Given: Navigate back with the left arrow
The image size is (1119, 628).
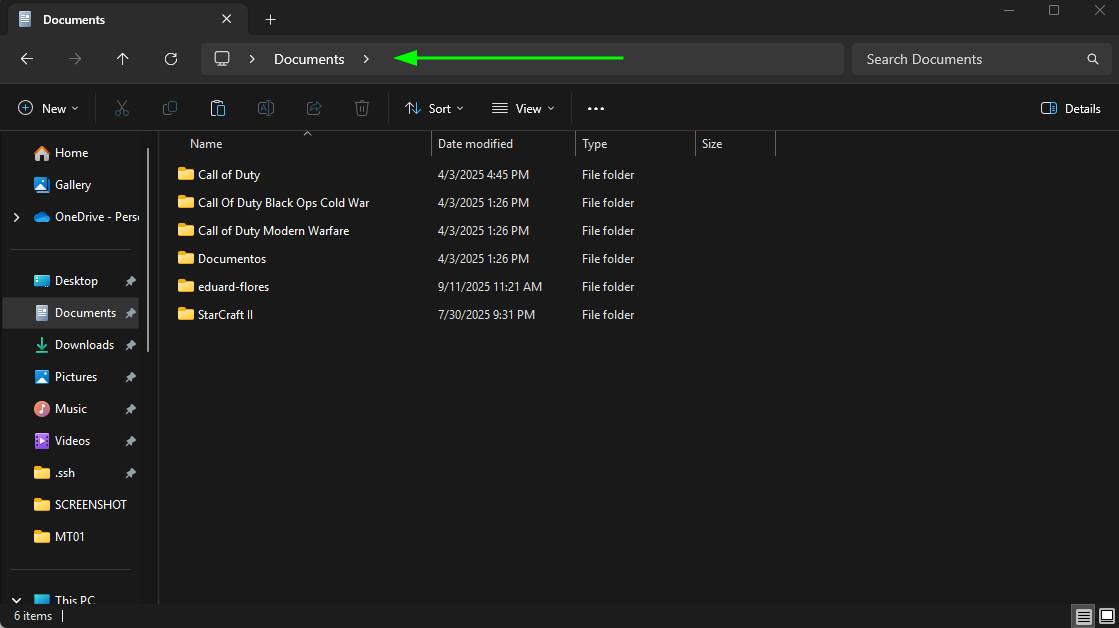Looking at the screenshot, I should pos(27,59).
